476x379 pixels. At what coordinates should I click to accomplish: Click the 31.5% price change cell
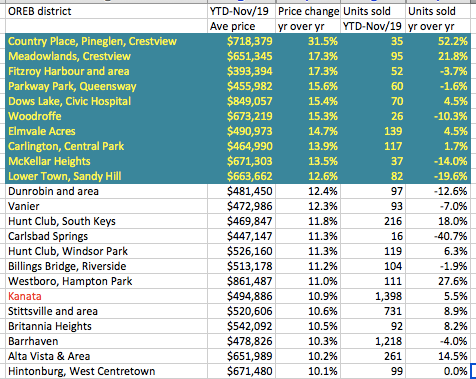(x=308, y=41)
